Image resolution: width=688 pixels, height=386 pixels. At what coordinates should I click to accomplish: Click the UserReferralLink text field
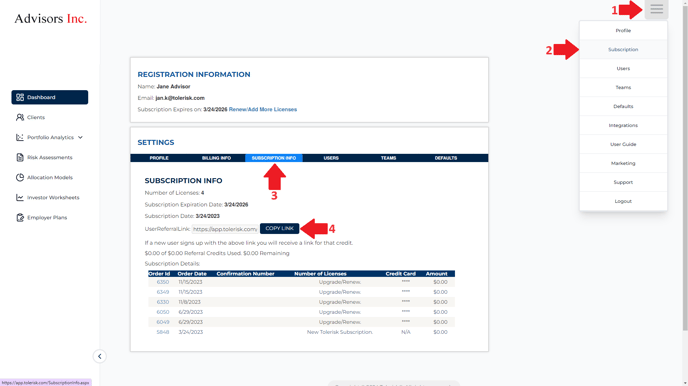tap(225, 229)
